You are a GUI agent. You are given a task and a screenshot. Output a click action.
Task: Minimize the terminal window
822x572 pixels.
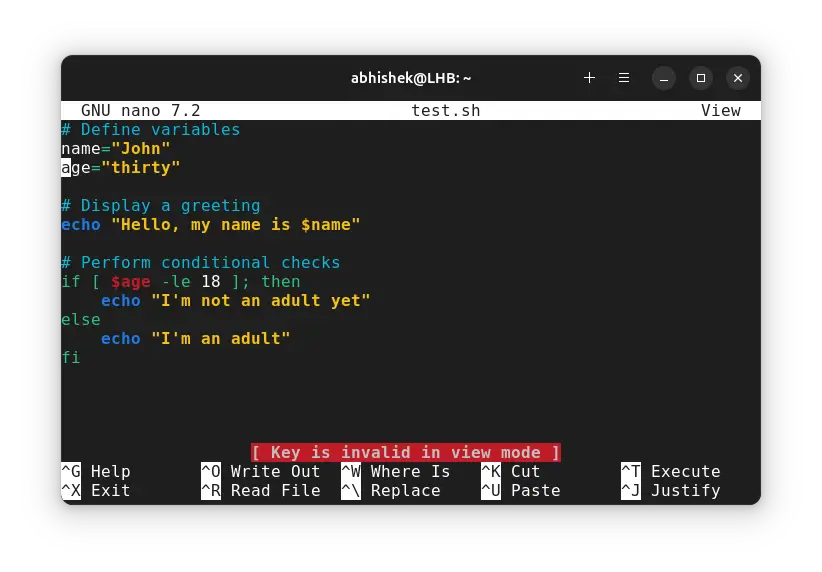click(x=664, y=77)
